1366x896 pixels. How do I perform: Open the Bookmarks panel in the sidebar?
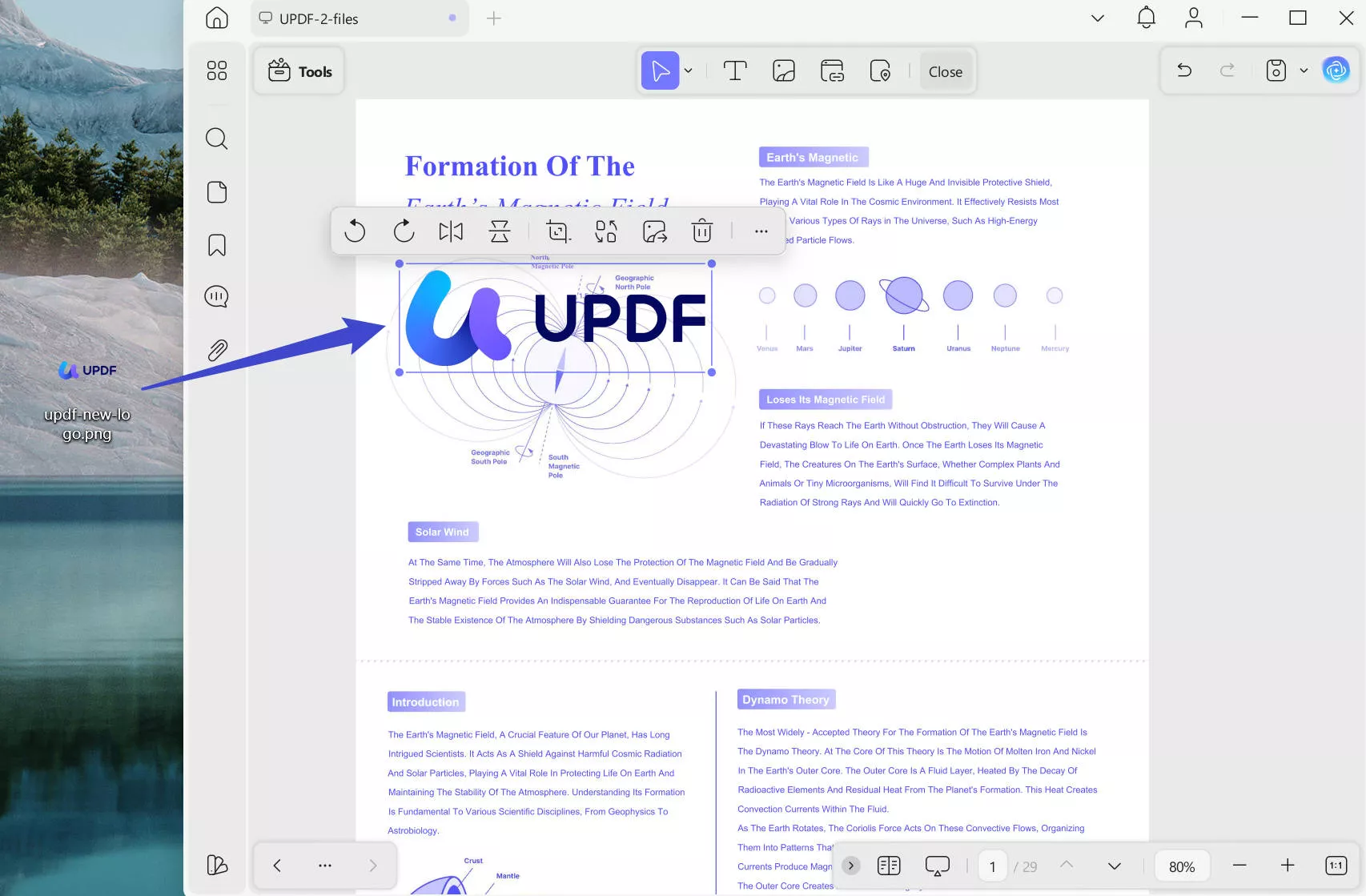(216, 245)
